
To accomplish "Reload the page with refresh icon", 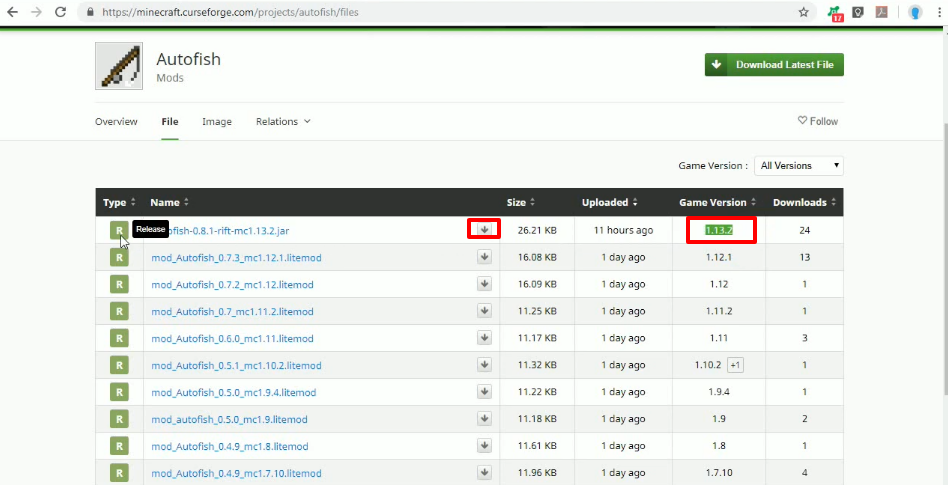I will click(x=60, y=12).
